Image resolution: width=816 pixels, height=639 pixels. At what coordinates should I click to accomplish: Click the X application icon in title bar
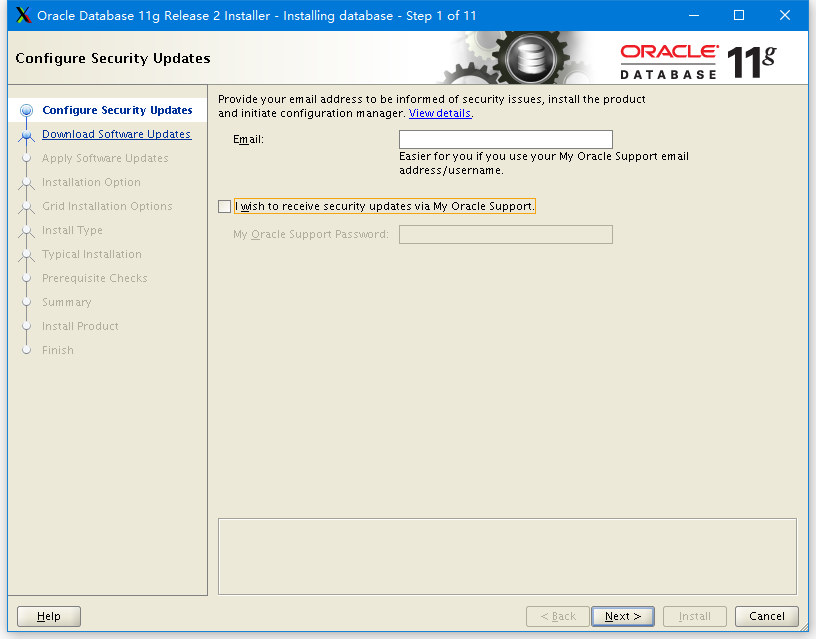[23, 16]
